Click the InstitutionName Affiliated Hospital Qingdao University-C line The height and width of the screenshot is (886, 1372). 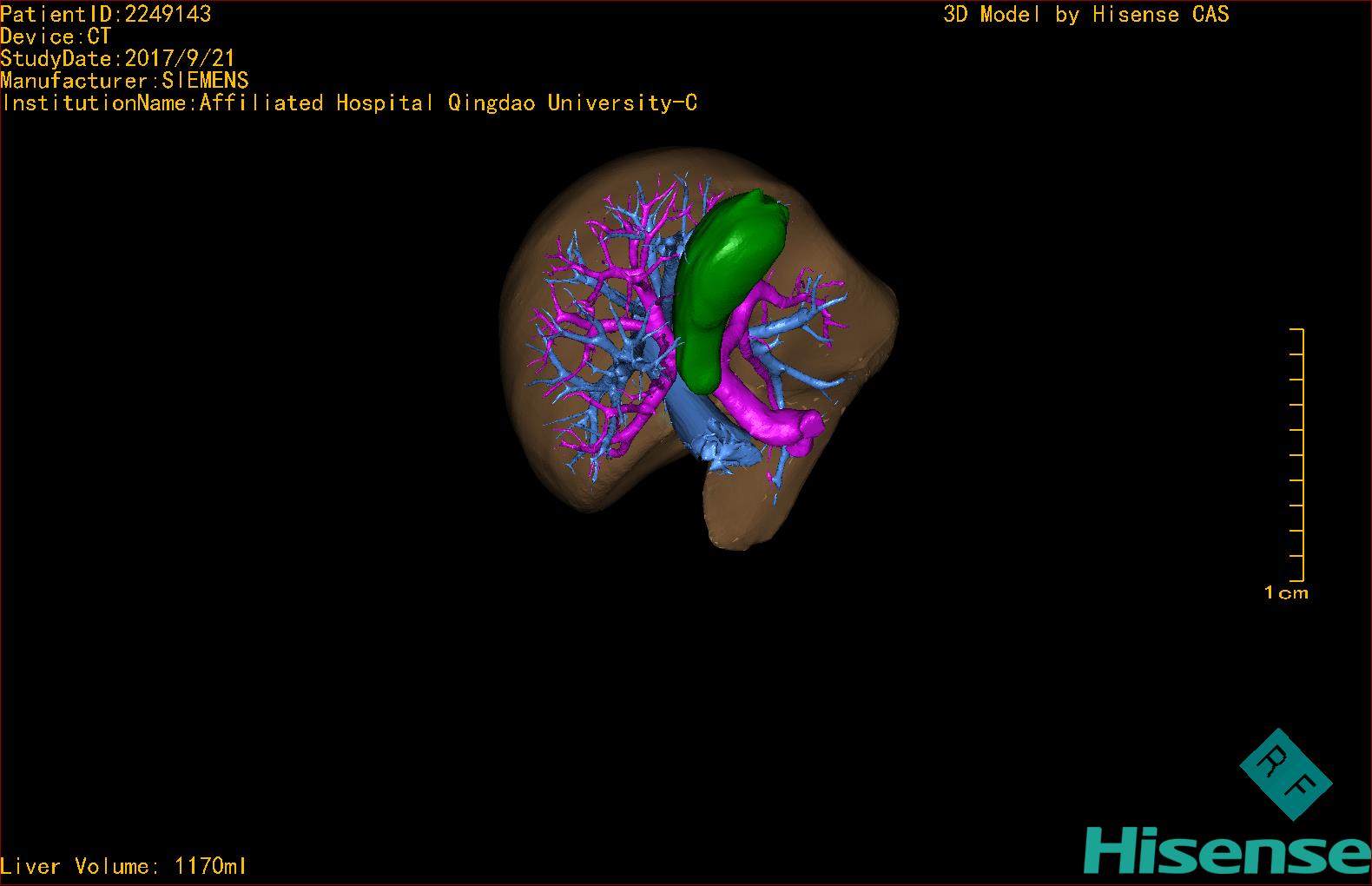coord(349,103)
